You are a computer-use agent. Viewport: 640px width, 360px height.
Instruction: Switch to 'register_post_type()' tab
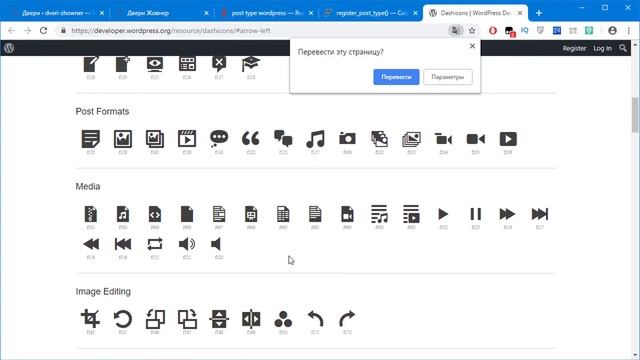tap(371, 13)
